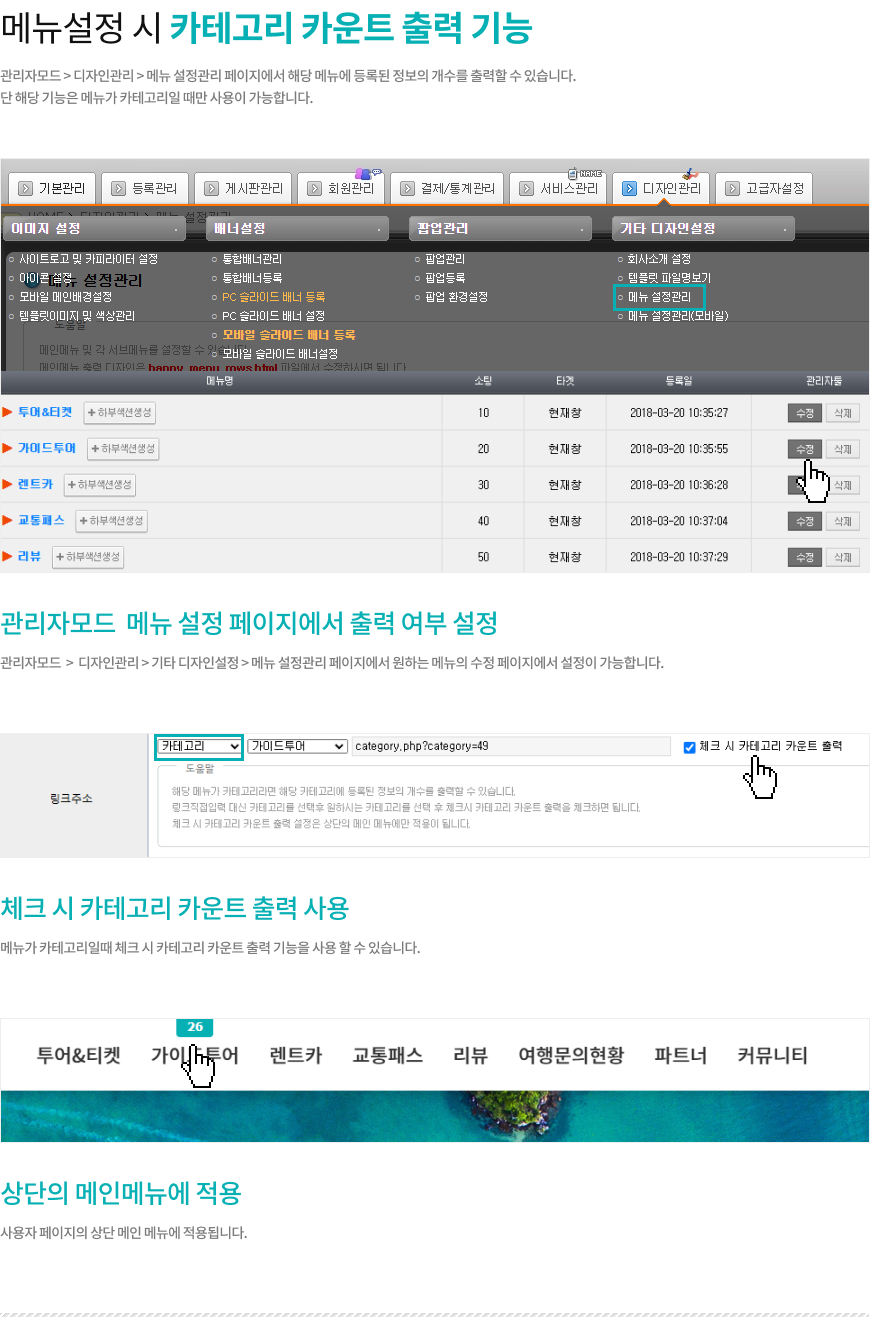
Task: Open 템플릿이미지 및 색상관리 menu item
Action: tap(77, 316)
